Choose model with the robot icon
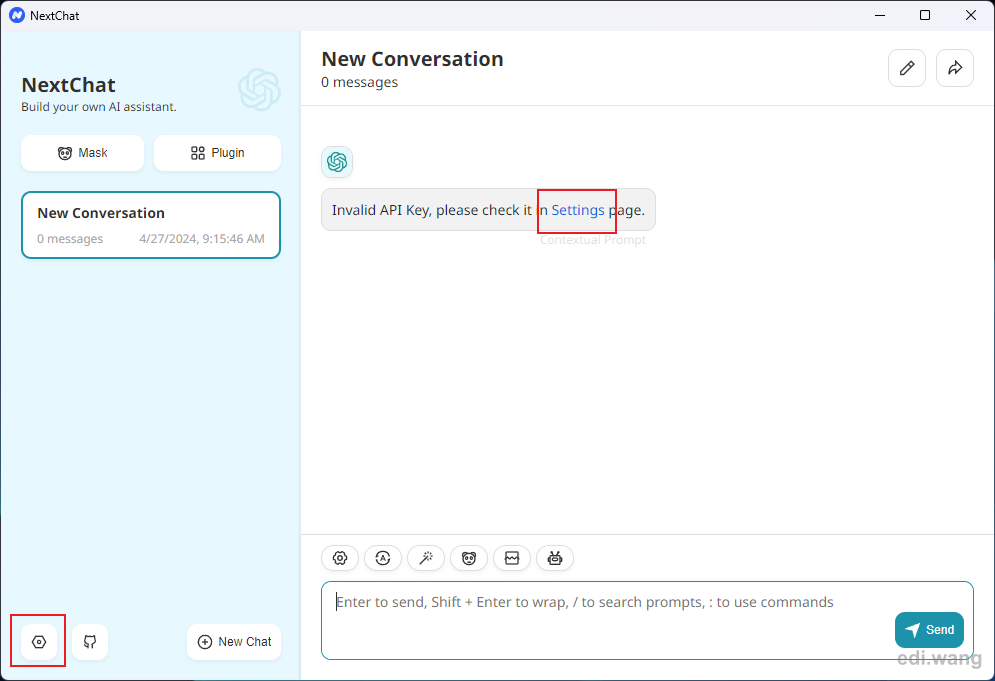The width and height of the screenshot is (995, 681). point(555,558)
